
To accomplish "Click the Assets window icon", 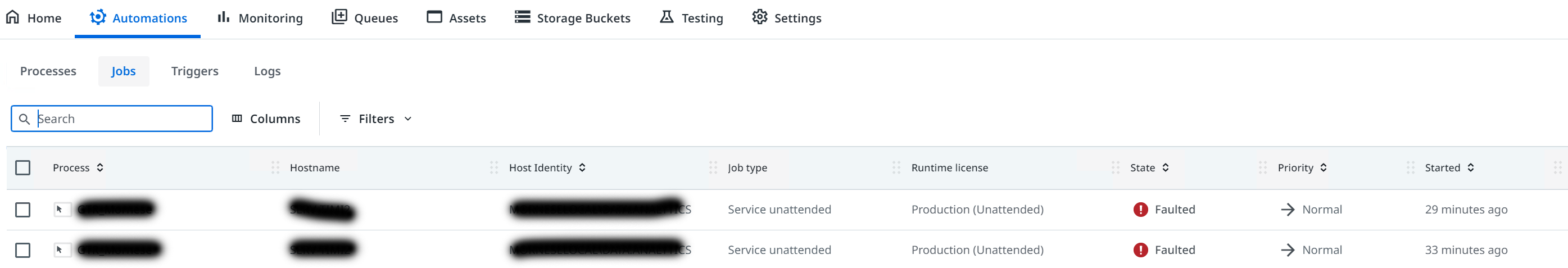I will [434, 17].
